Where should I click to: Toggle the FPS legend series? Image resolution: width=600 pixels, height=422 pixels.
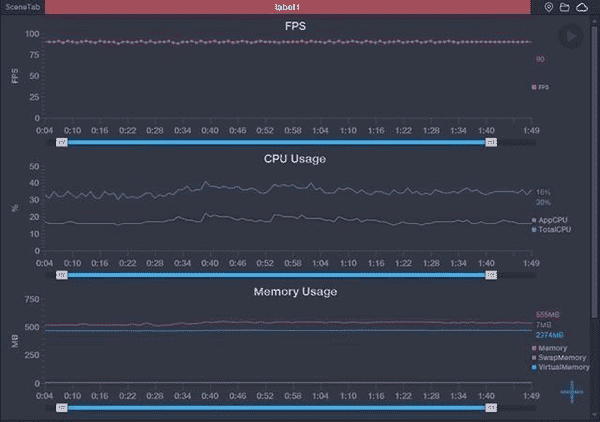[x=541, y=87]
